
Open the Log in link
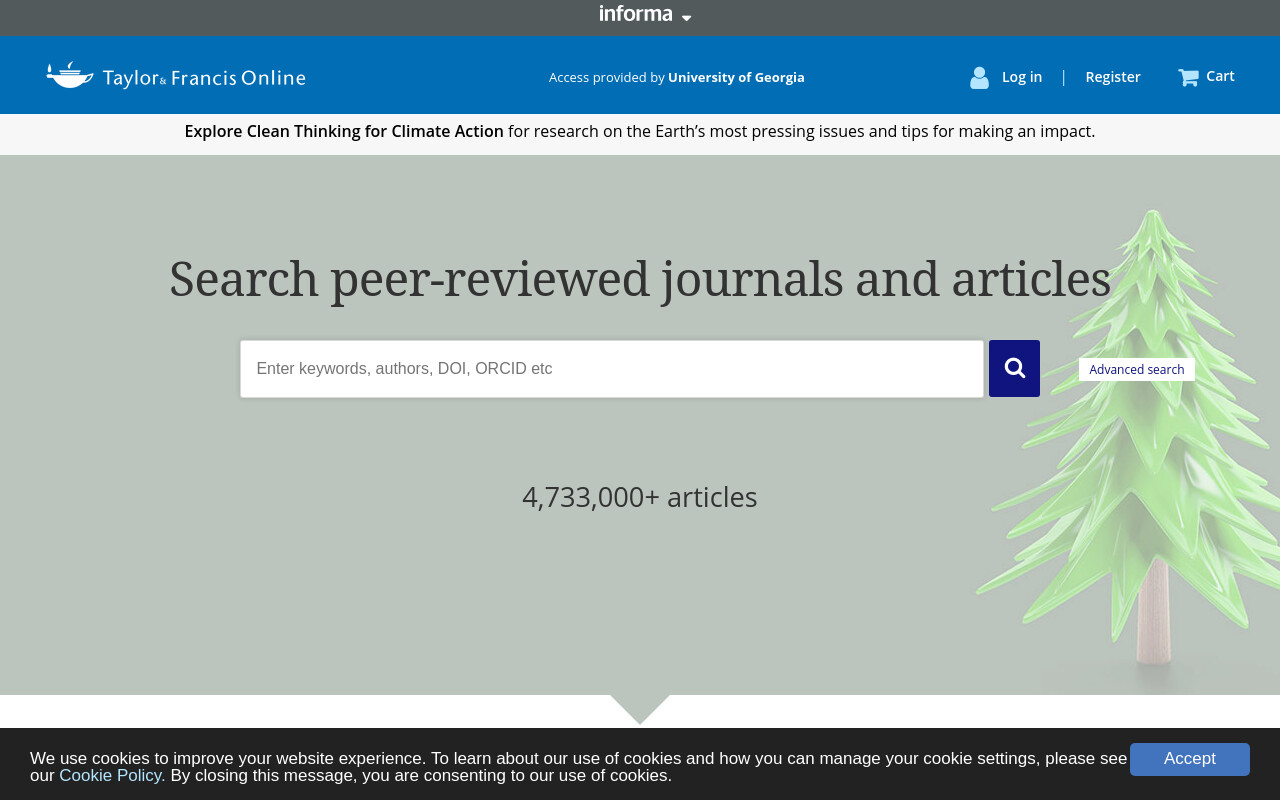click(x=1021, y=77)
